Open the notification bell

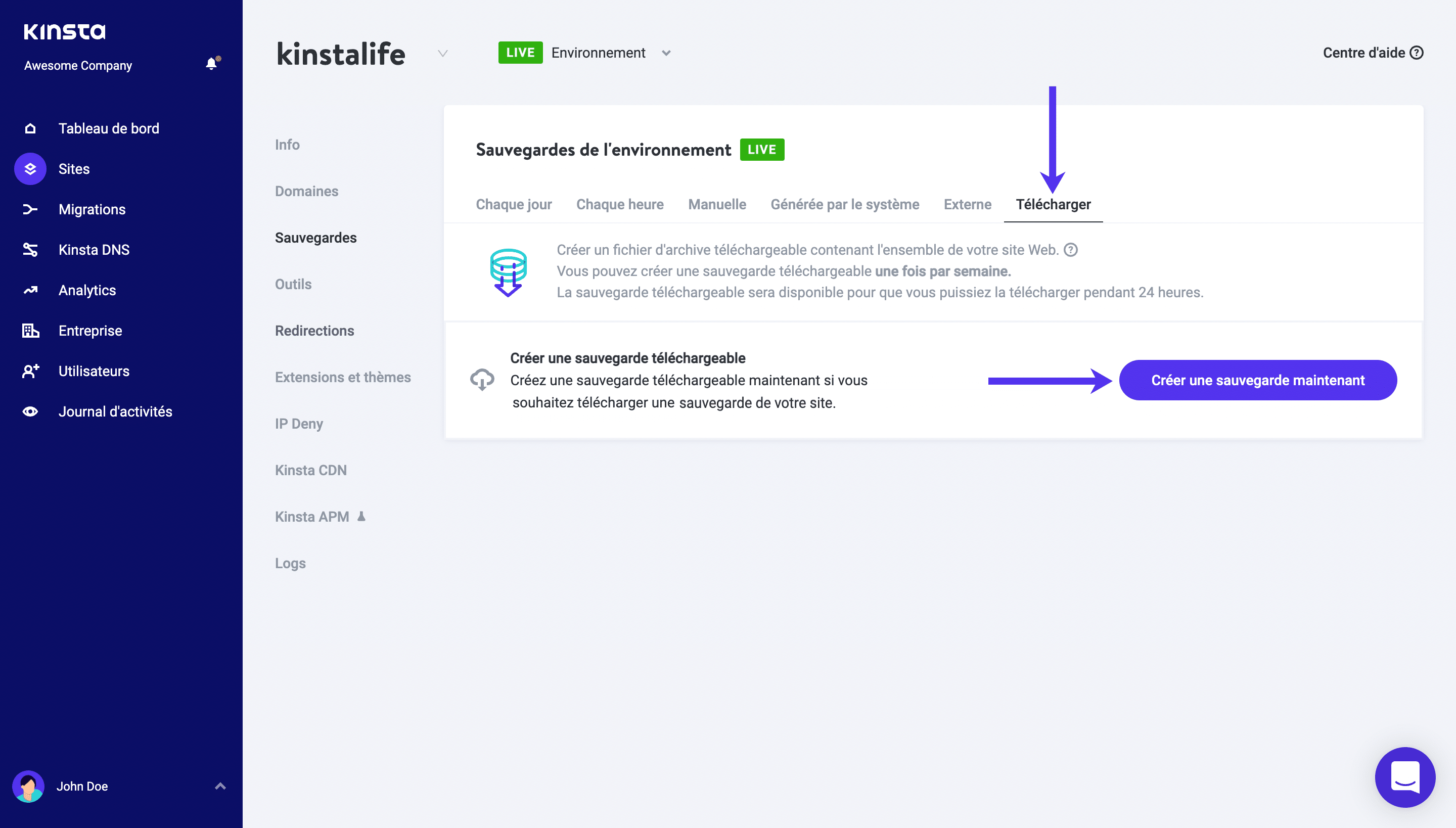(x=211, y=63)
